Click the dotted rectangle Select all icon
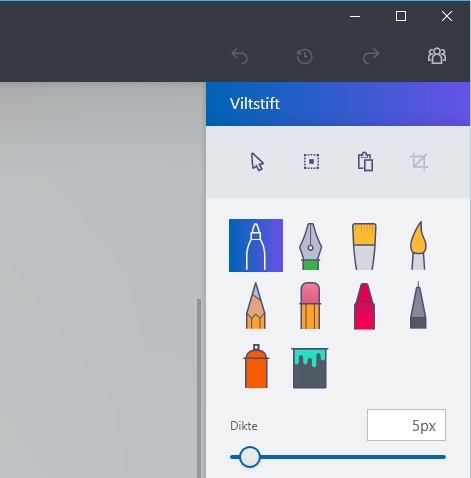Viewport: 471px width, 478px height. 311,162
